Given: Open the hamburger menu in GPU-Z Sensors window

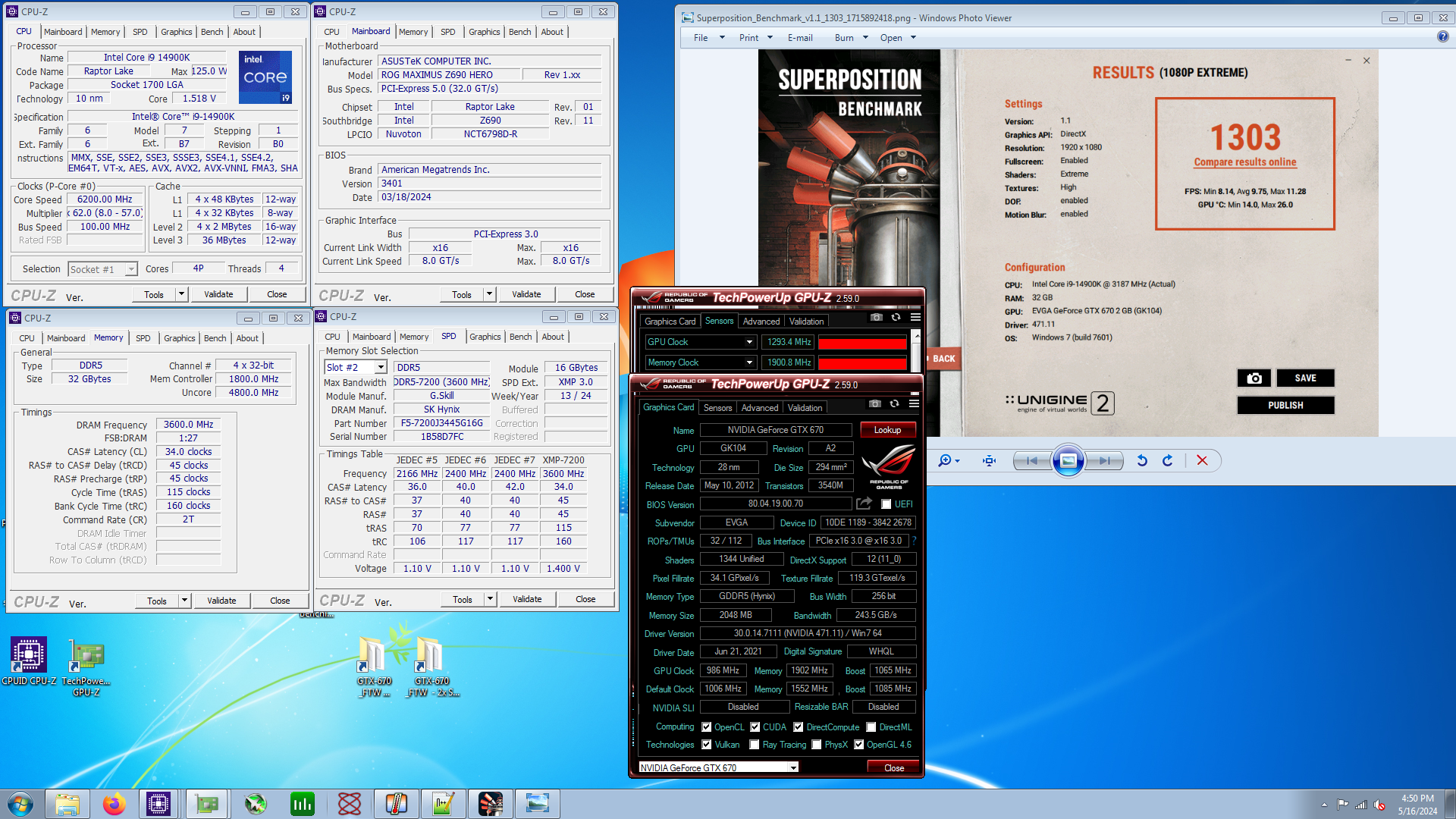Looking at the screenshot, I should click(915, 317).
